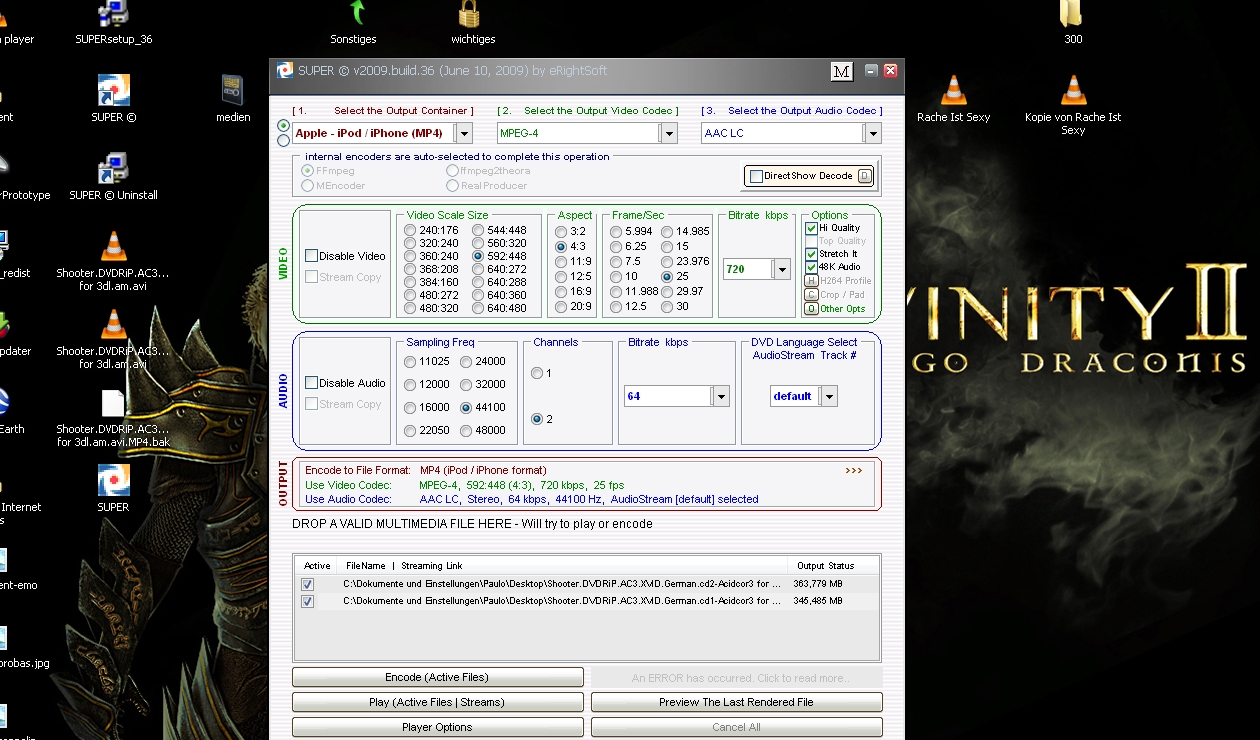
Task: Pick the 3:2 aspect ratio
Action: pos(561,231)
